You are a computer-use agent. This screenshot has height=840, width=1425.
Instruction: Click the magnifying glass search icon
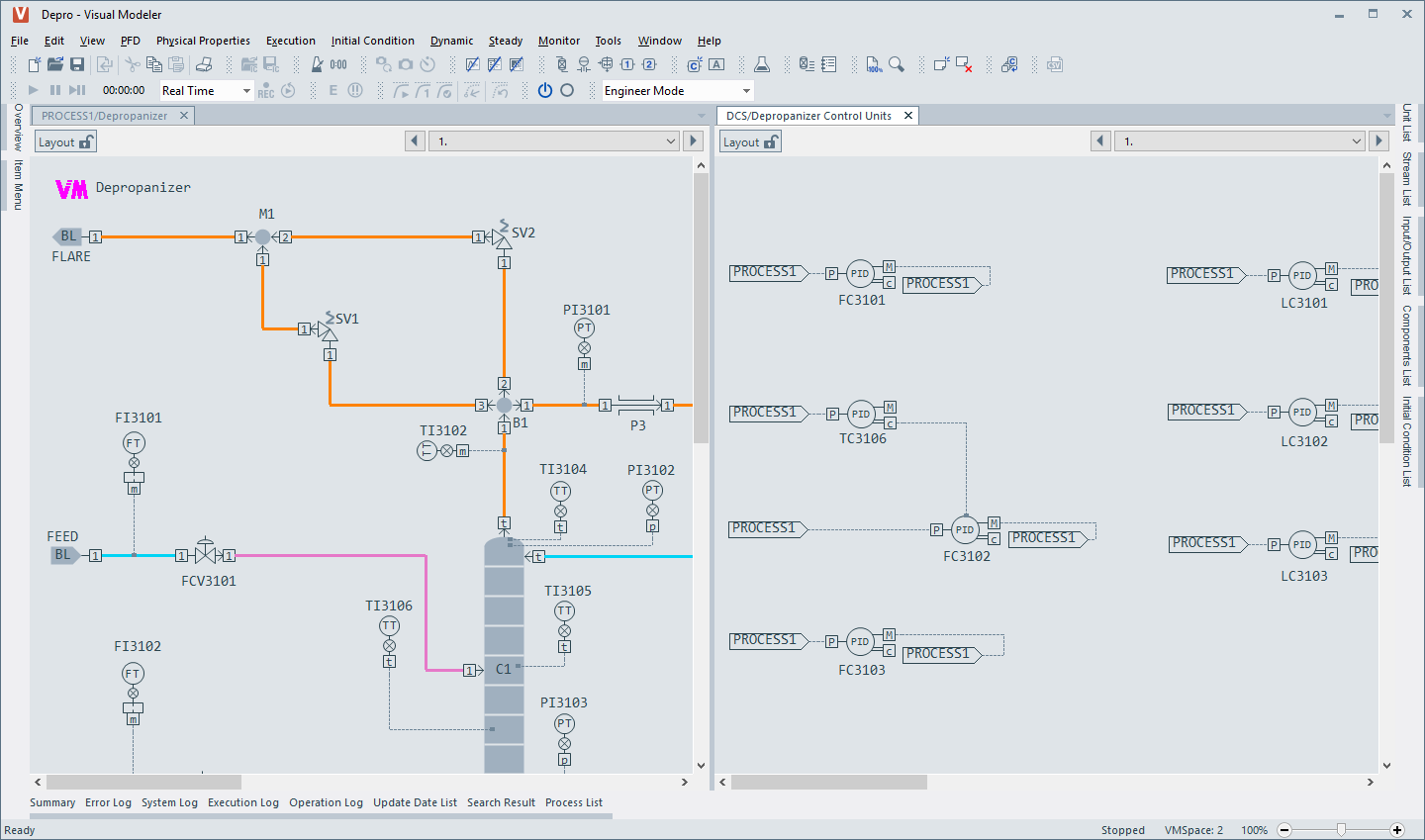(897, 64)
